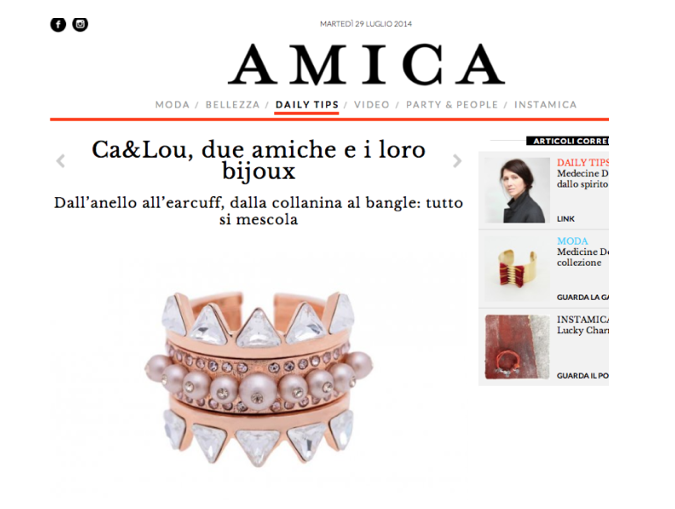
Task: Open the woman portrait thumbnail
Action: point(517,190)
